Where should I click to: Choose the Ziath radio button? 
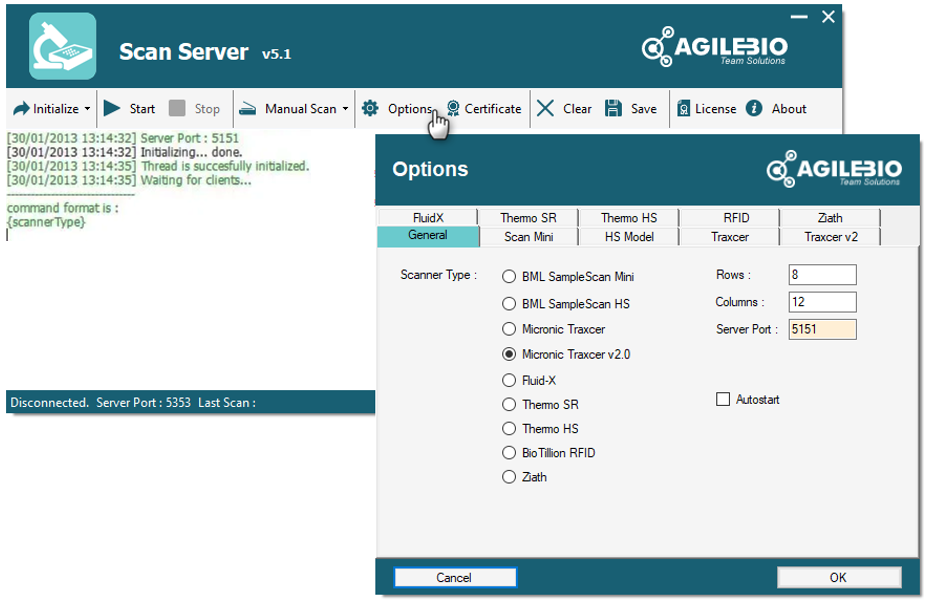click(508, 477)
